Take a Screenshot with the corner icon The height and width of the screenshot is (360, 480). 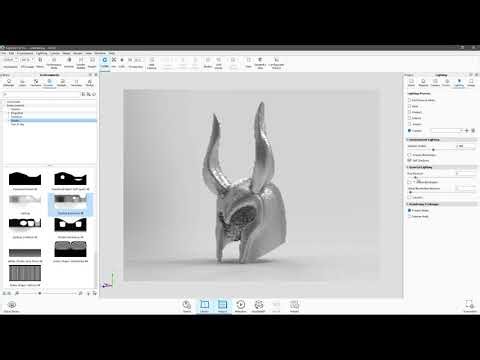(470, 306)
